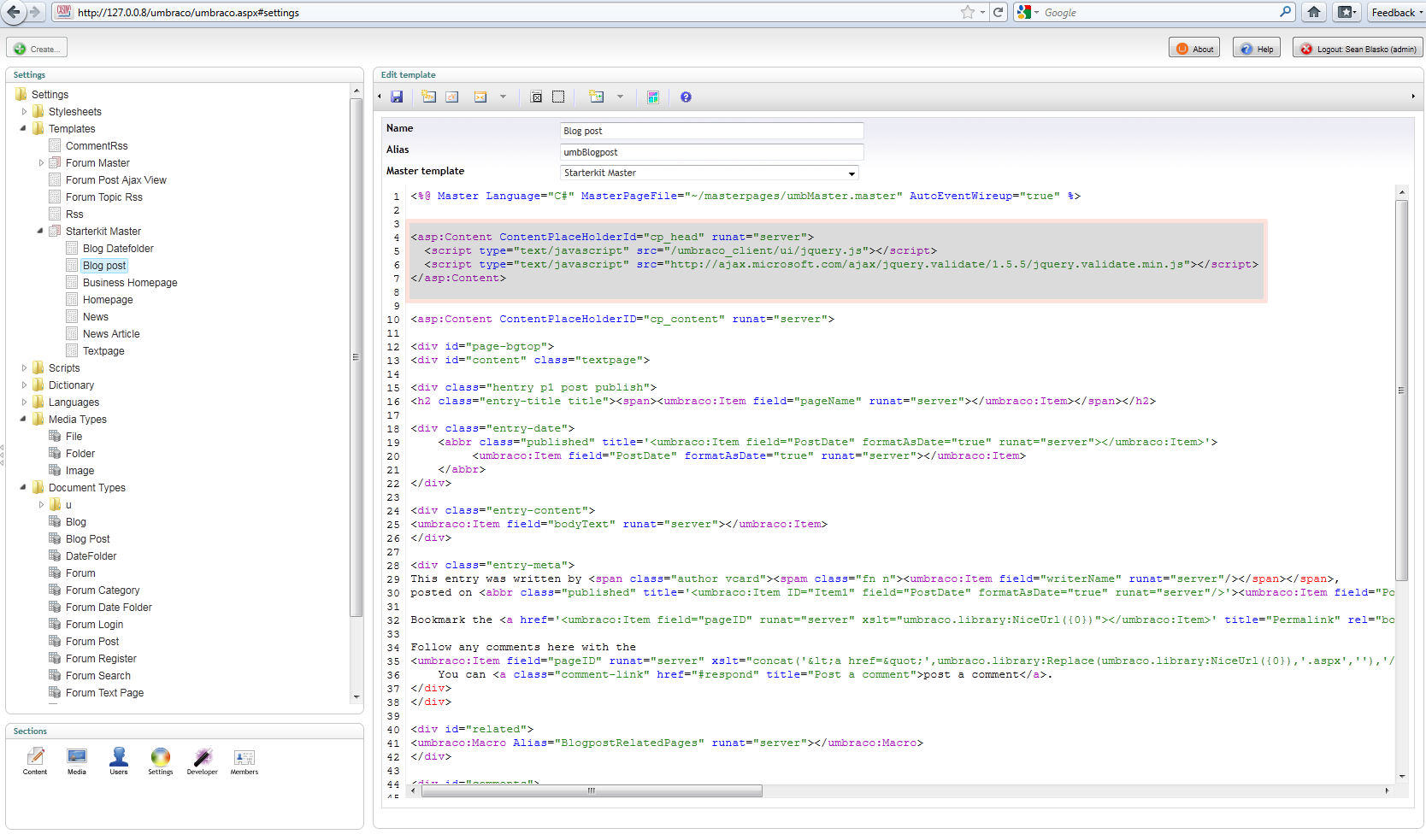Image resolution: width=1426 pixels, height=840 pixels.
Task: Click the Insert inline XSLT icon
Action: 597,97
